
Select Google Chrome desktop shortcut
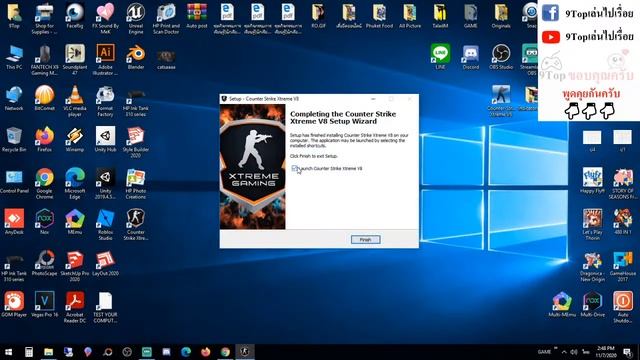click(44, 183)
